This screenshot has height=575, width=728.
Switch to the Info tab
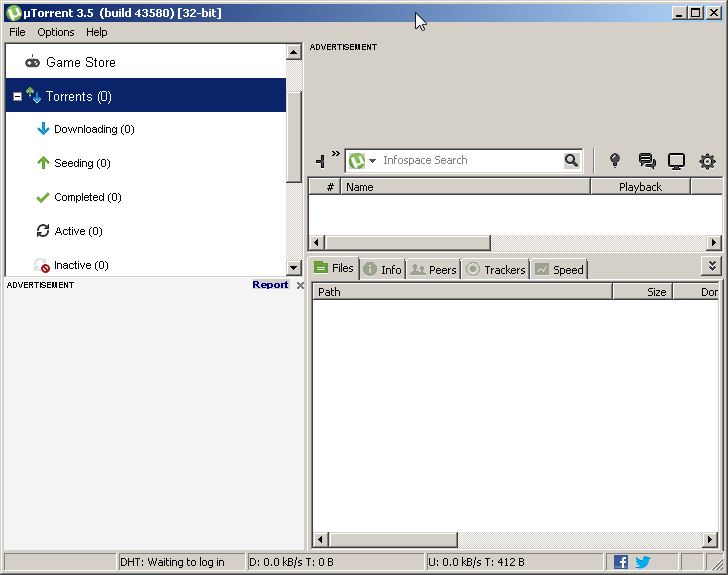(x=383, y=269)
